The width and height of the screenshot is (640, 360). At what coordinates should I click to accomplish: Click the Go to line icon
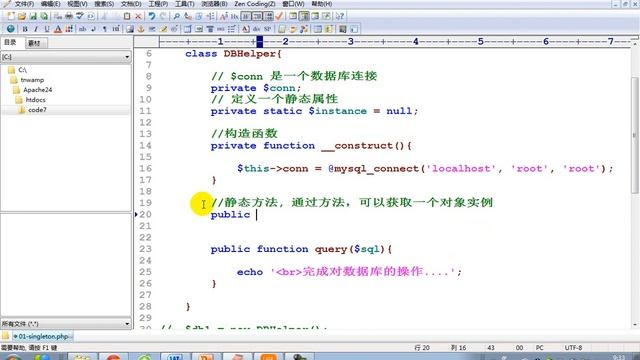pos(210,16)
